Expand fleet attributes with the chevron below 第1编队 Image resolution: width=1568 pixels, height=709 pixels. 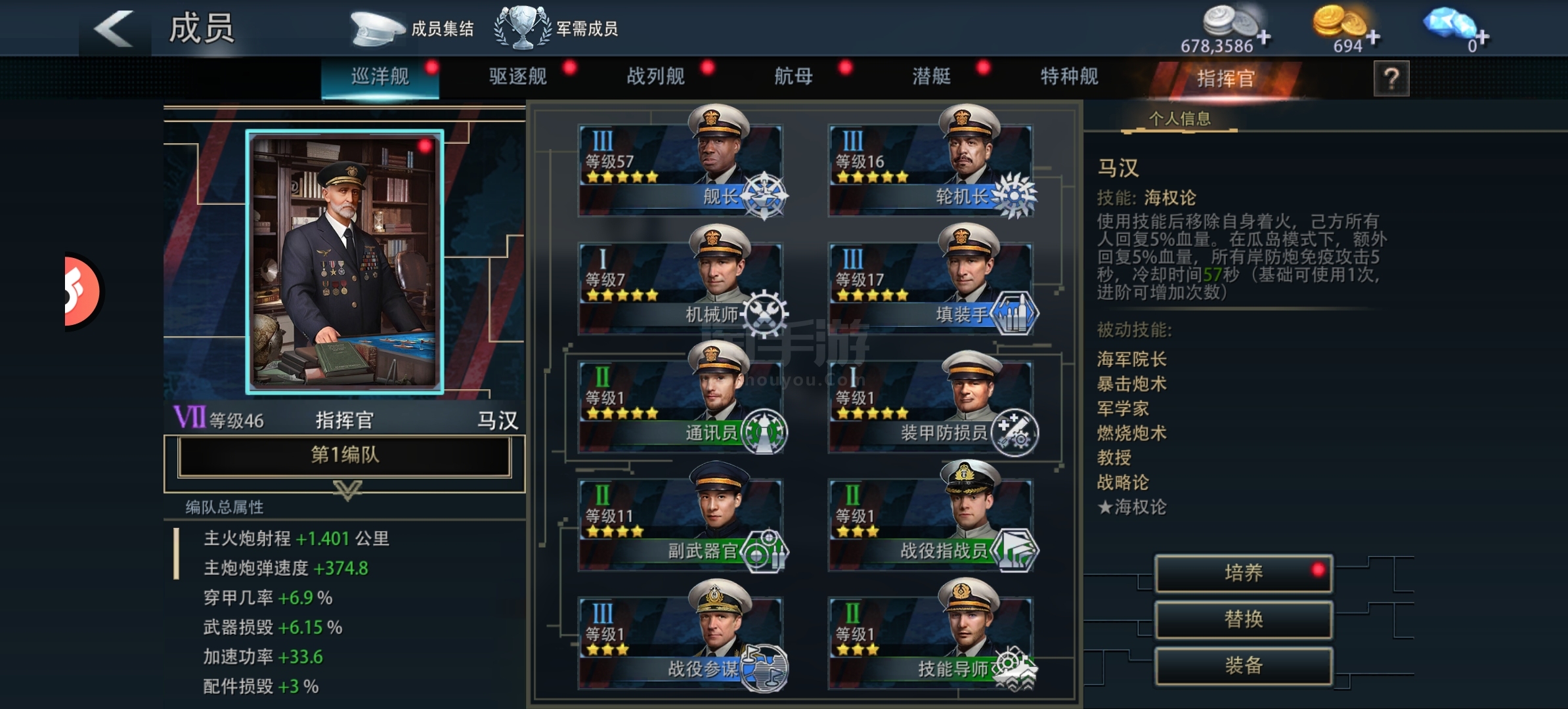pos(347,490)
